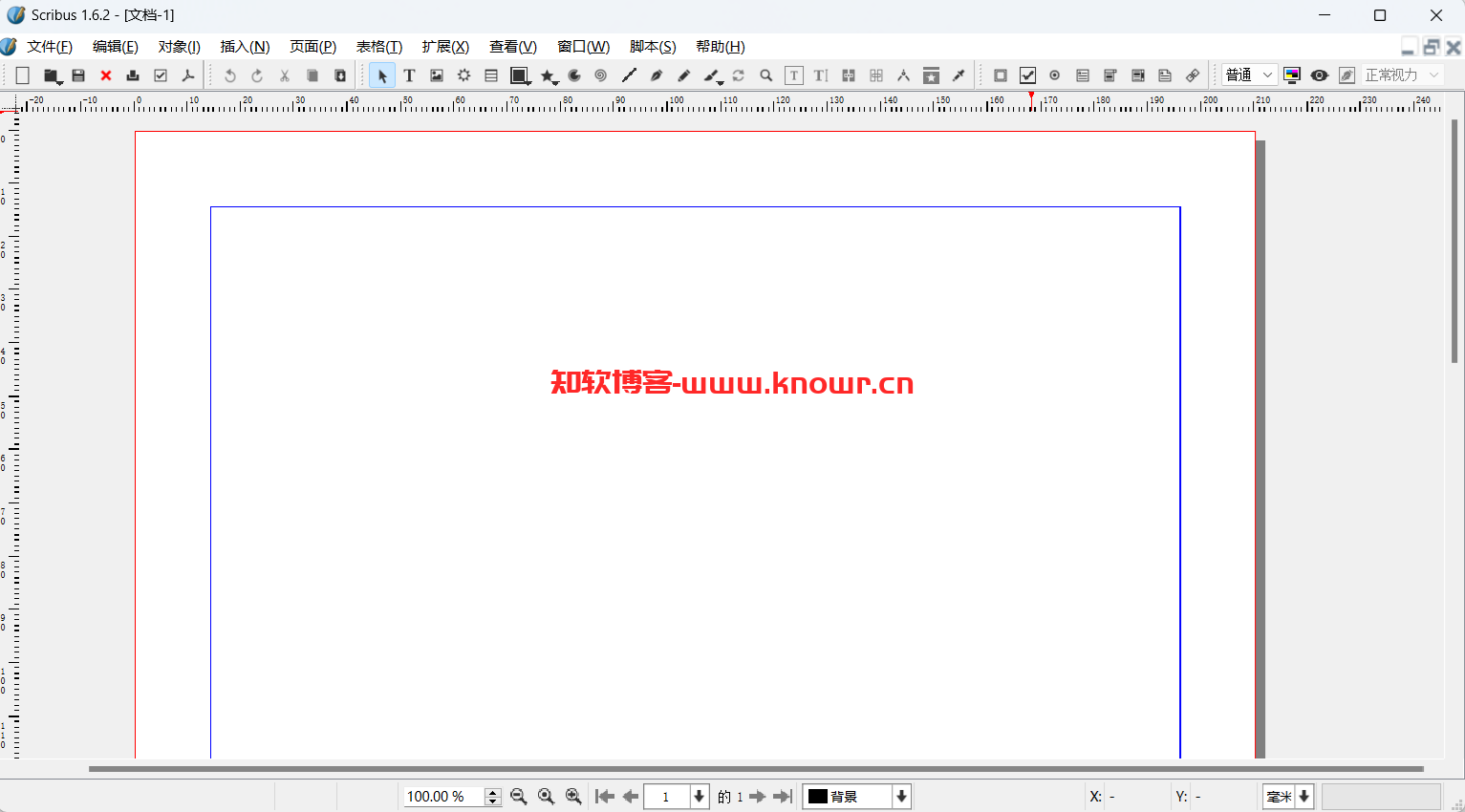Go to the first page button

coord(605,797)
